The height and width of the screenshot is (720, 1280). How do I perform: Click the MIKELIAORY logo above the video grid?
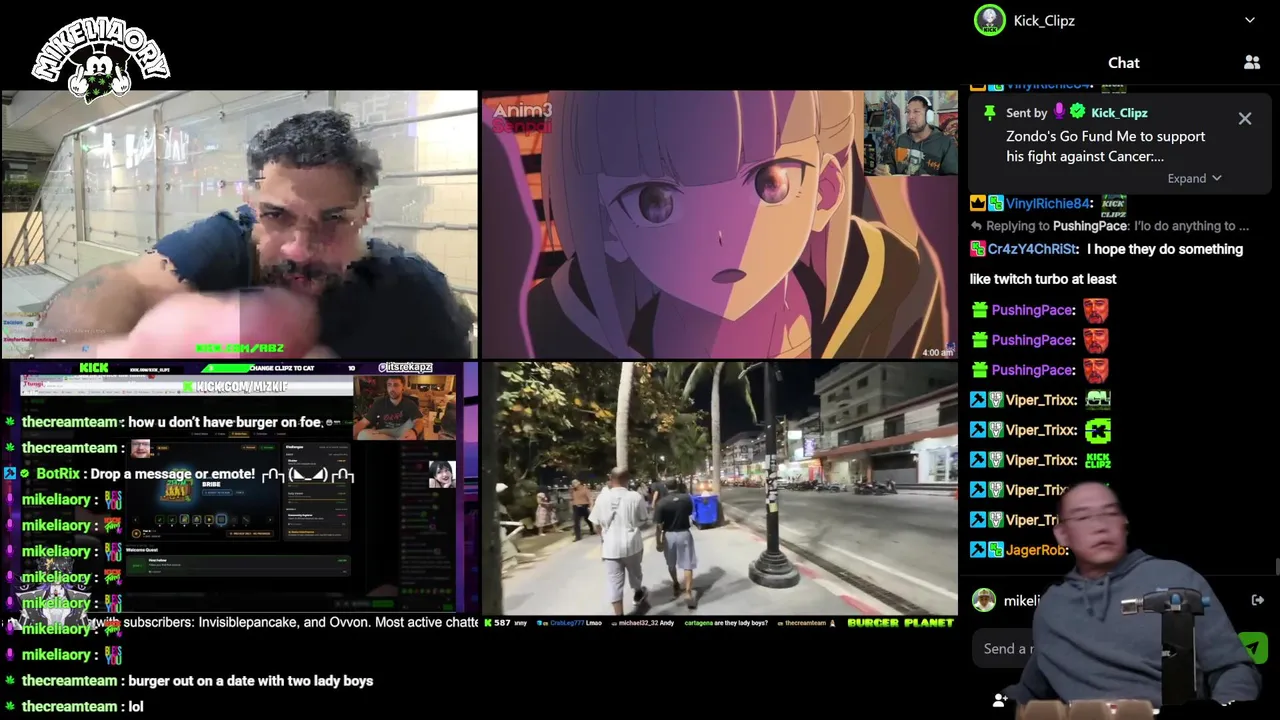[100, 58]
